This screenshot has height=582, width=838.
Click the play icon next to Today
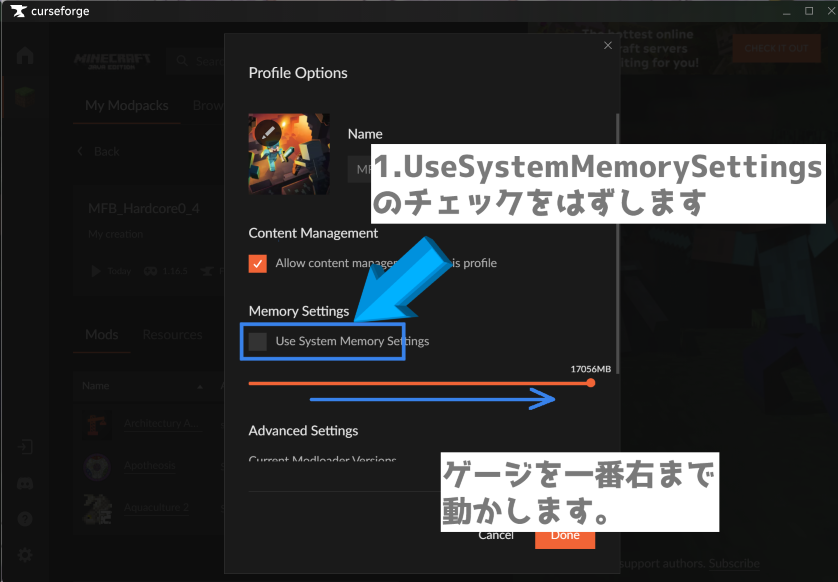(x=96, y=271)
